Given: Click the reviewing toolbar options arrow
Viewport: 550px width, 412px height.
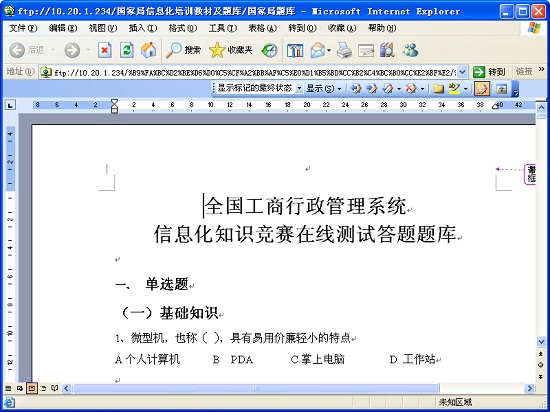Looking at the screenshot, I should coord(515,90).
